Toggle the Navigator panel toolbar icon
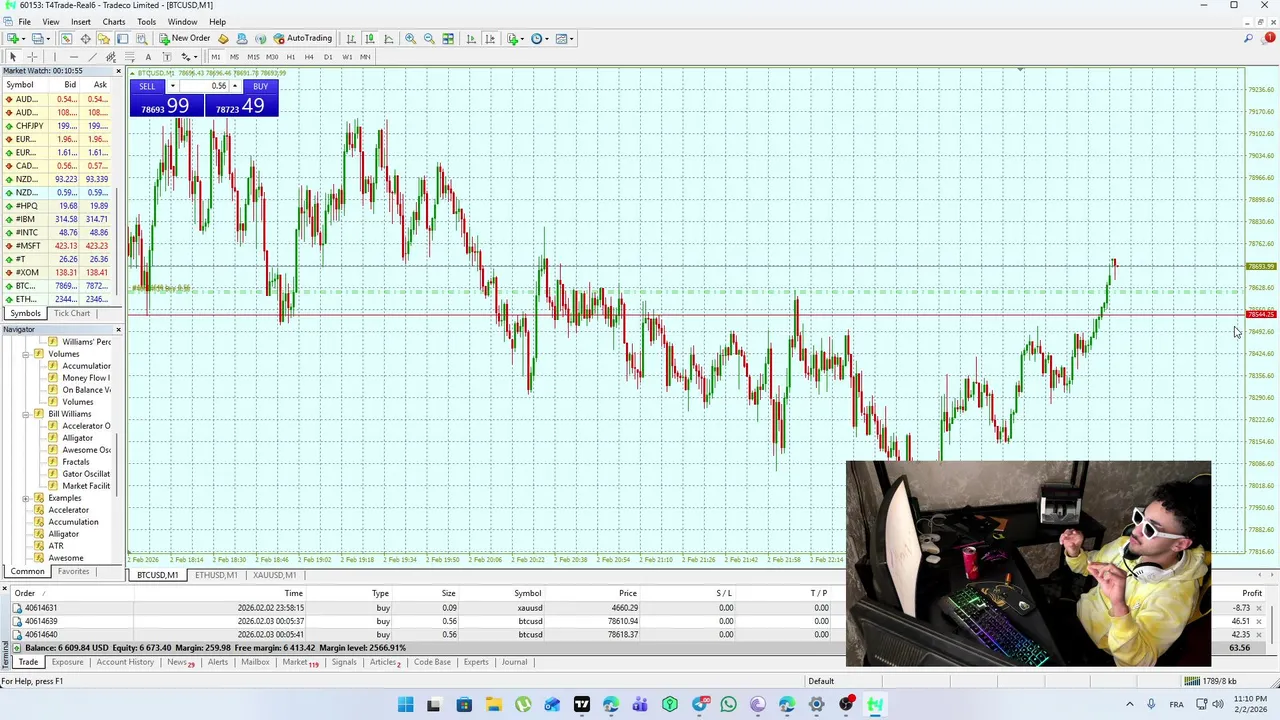This screenshot has height=720, width=1280. [x=103, y=38]
